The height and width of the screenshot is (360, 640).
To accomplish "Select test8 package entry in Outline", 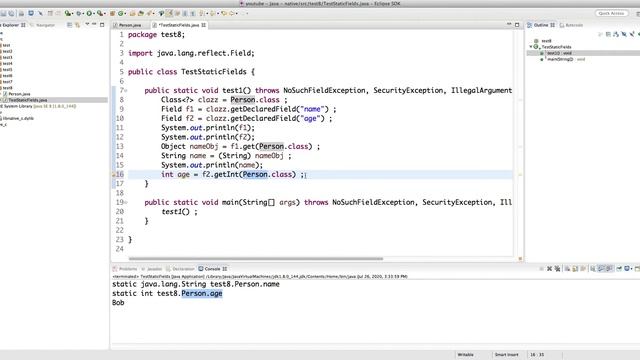I will coord(543,41).
